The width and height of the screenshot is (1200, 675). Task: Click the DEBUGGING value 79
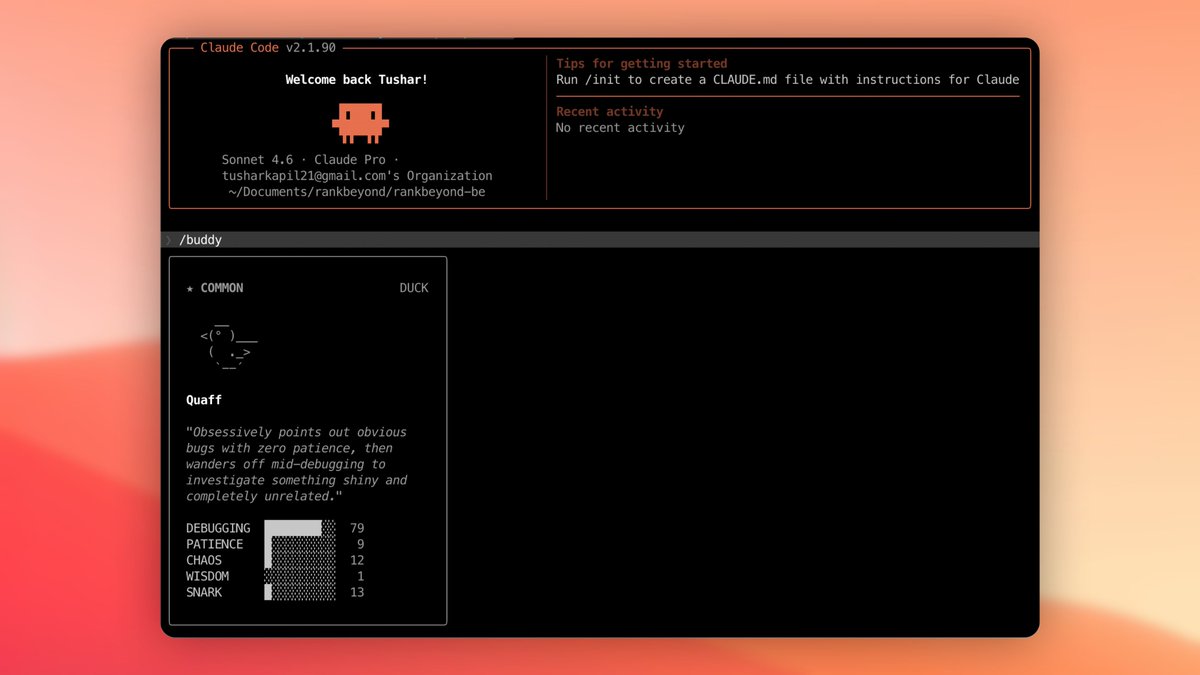pyautogui.click(x=357, y=528)
